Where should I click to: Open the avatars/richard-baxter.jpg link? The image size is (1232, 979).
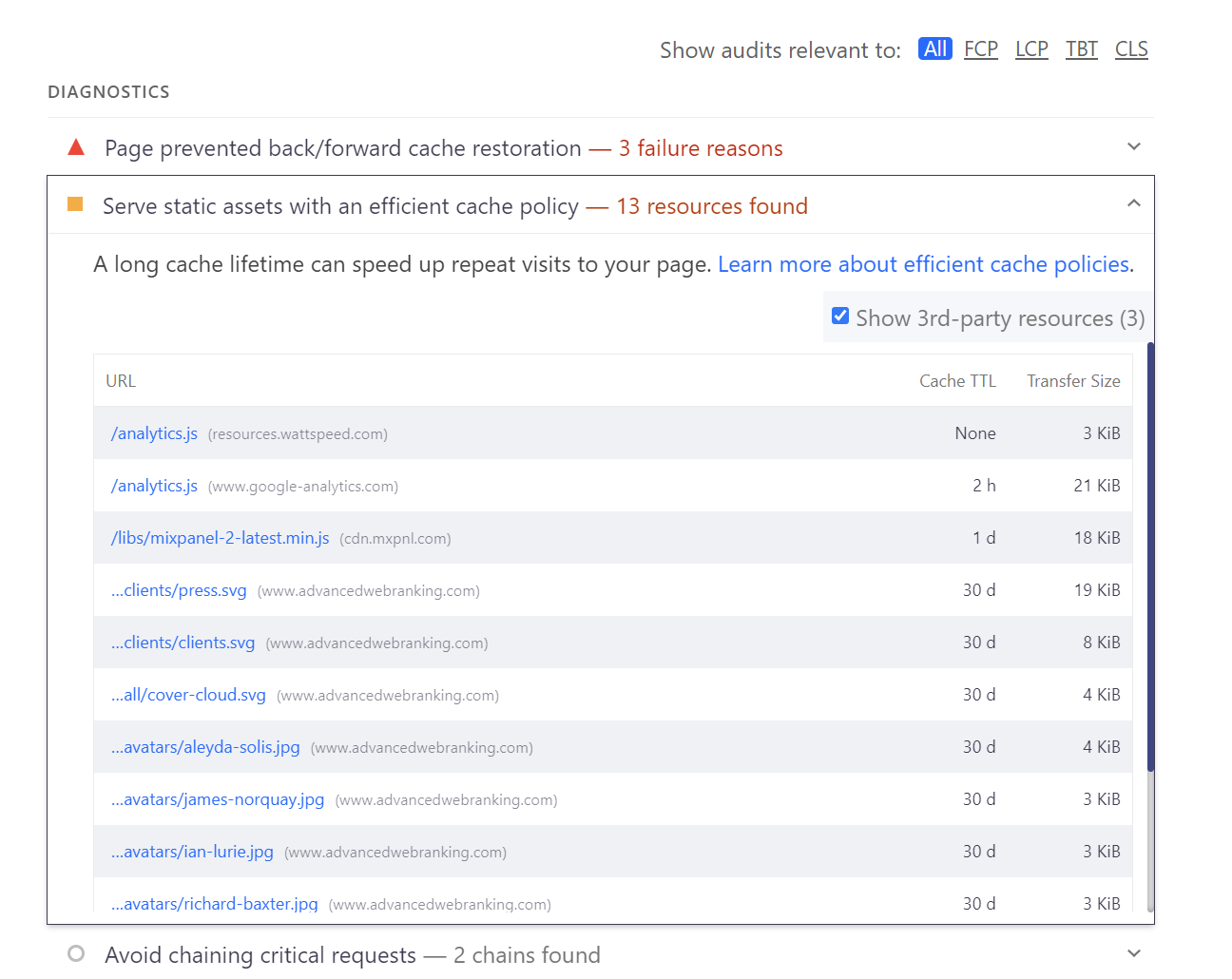(214, 904)
